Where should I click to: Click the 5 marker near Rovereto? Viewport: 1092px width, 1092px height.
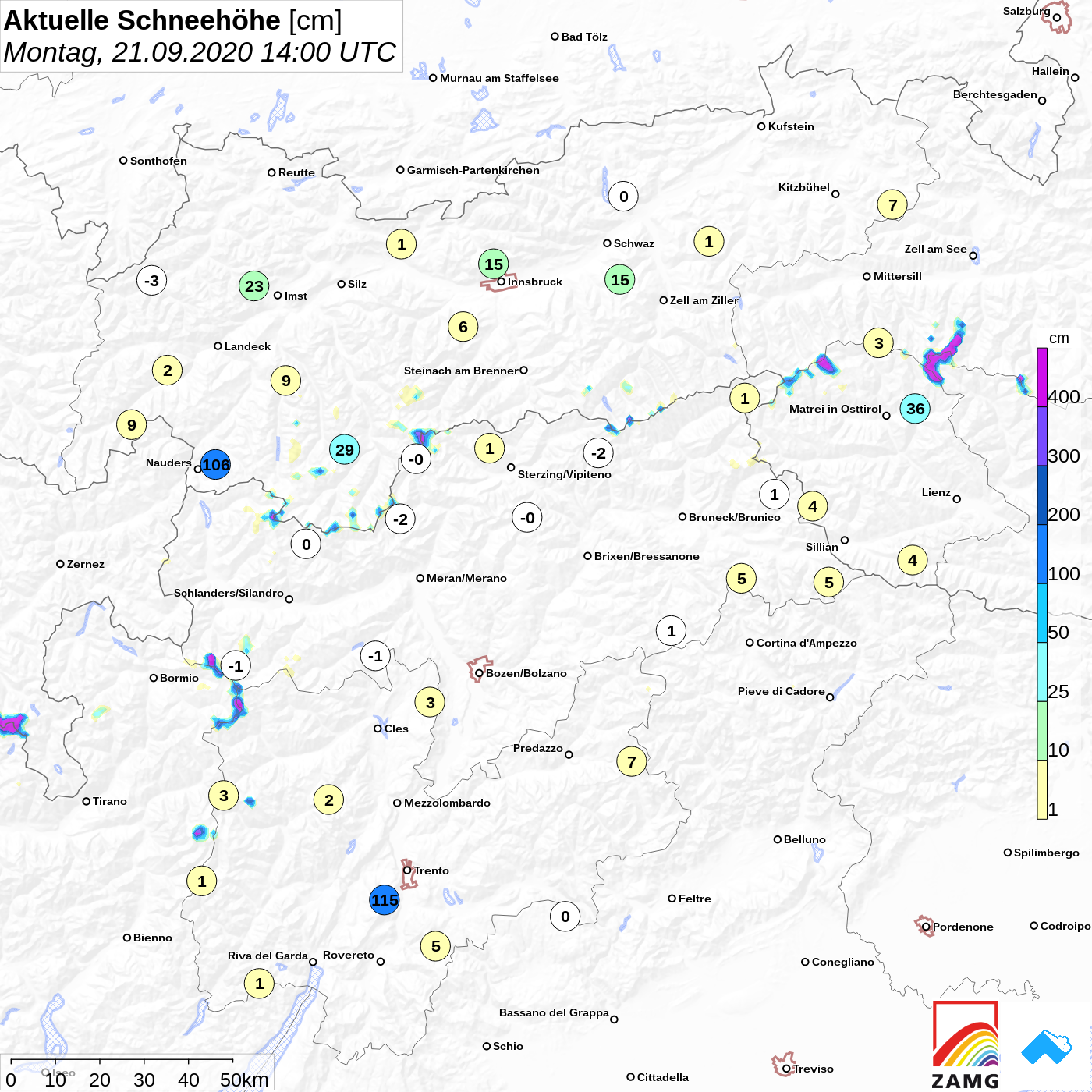tap(436, 946)
